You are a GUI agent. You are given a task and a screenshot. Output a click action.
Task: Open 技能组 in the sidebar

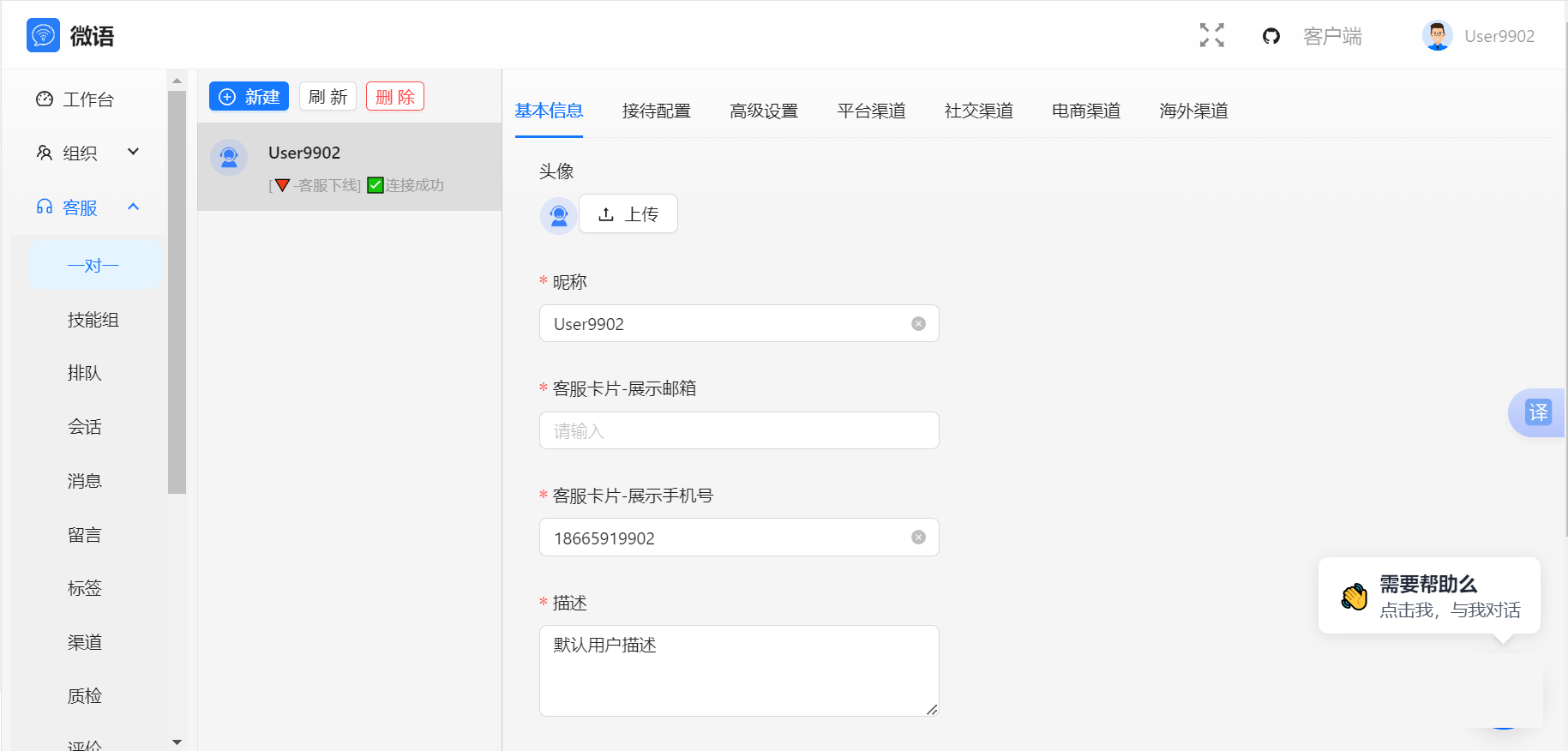93,320
